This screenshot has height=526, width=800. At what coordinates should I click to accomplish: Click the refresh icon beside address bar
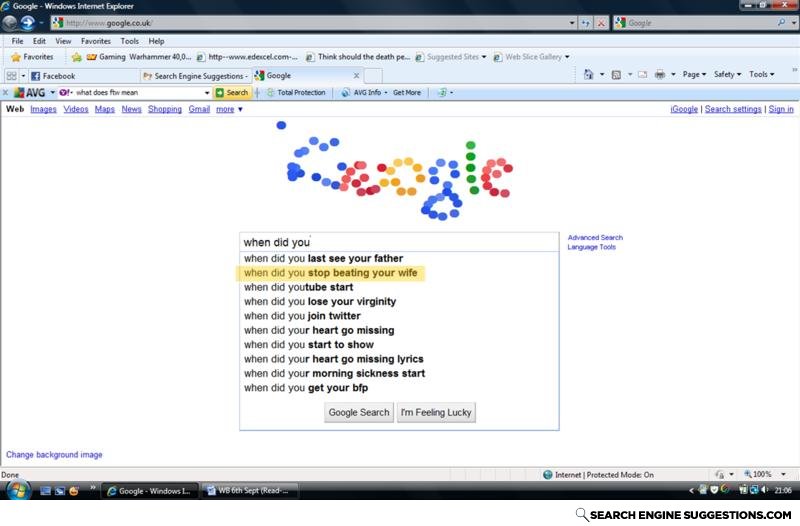click(x=586, y=23)
